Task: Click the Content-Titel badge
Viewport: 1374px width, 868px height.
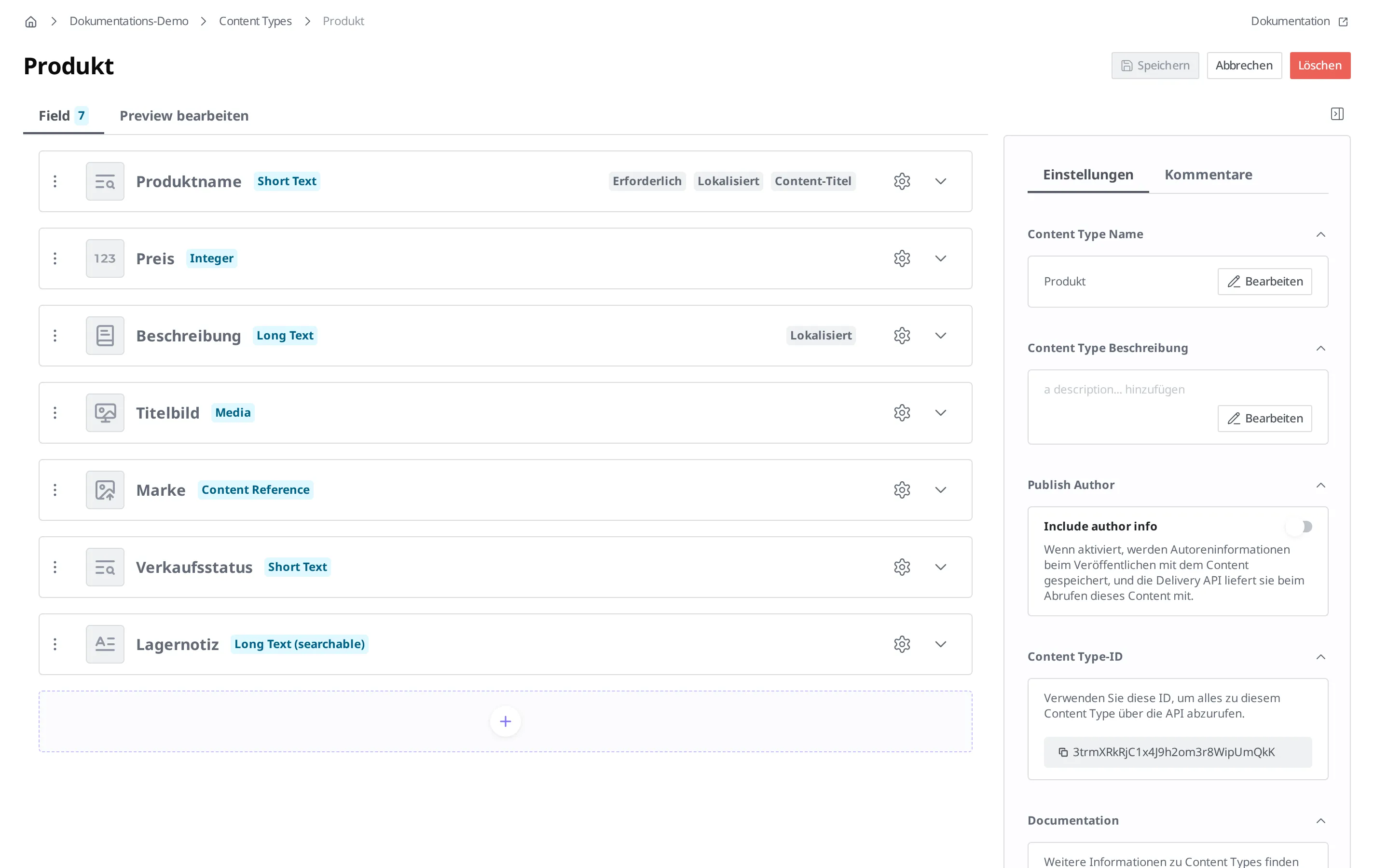Action: (812, 181)
